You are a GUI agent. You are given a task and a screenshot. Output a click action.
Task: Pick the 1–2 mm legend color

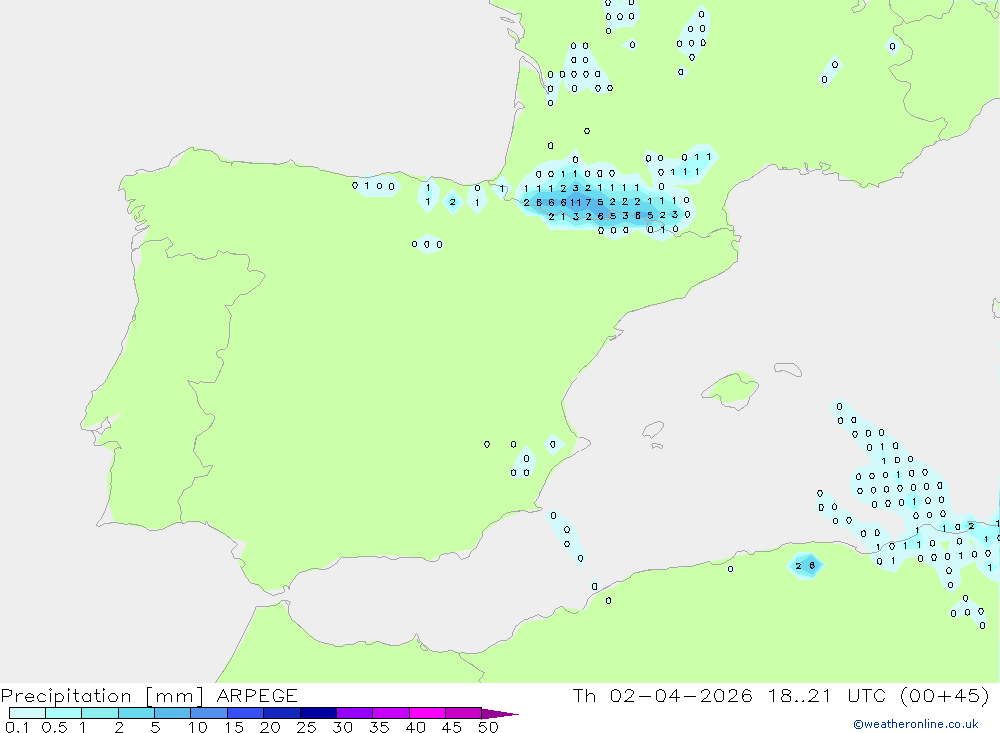99,713
